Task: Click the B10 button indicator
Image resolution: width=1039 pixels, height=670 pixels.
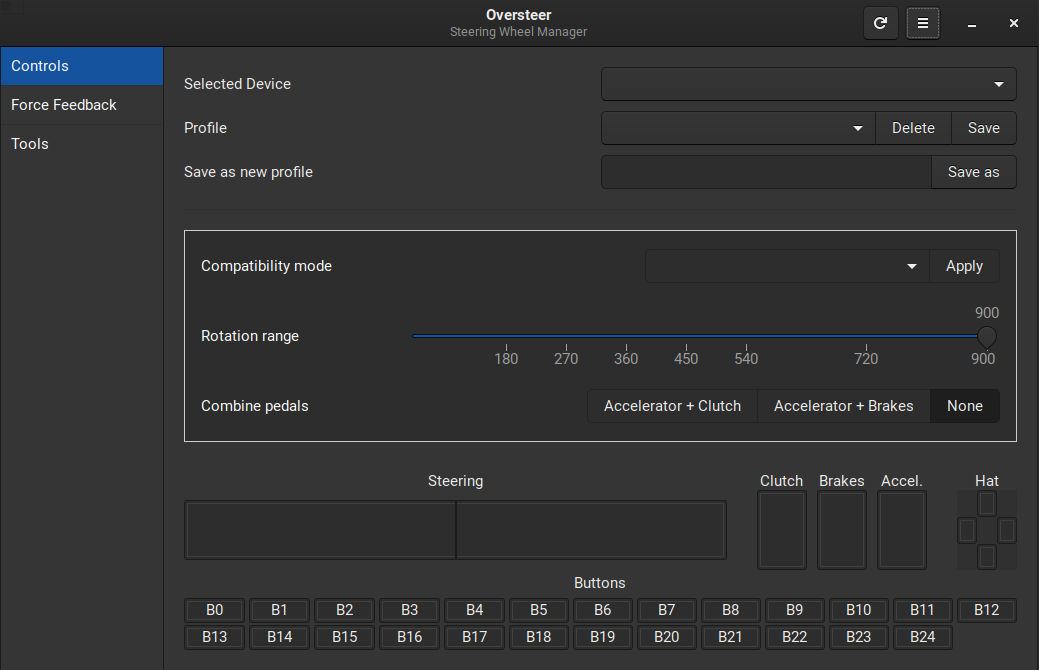Action: 859,610
